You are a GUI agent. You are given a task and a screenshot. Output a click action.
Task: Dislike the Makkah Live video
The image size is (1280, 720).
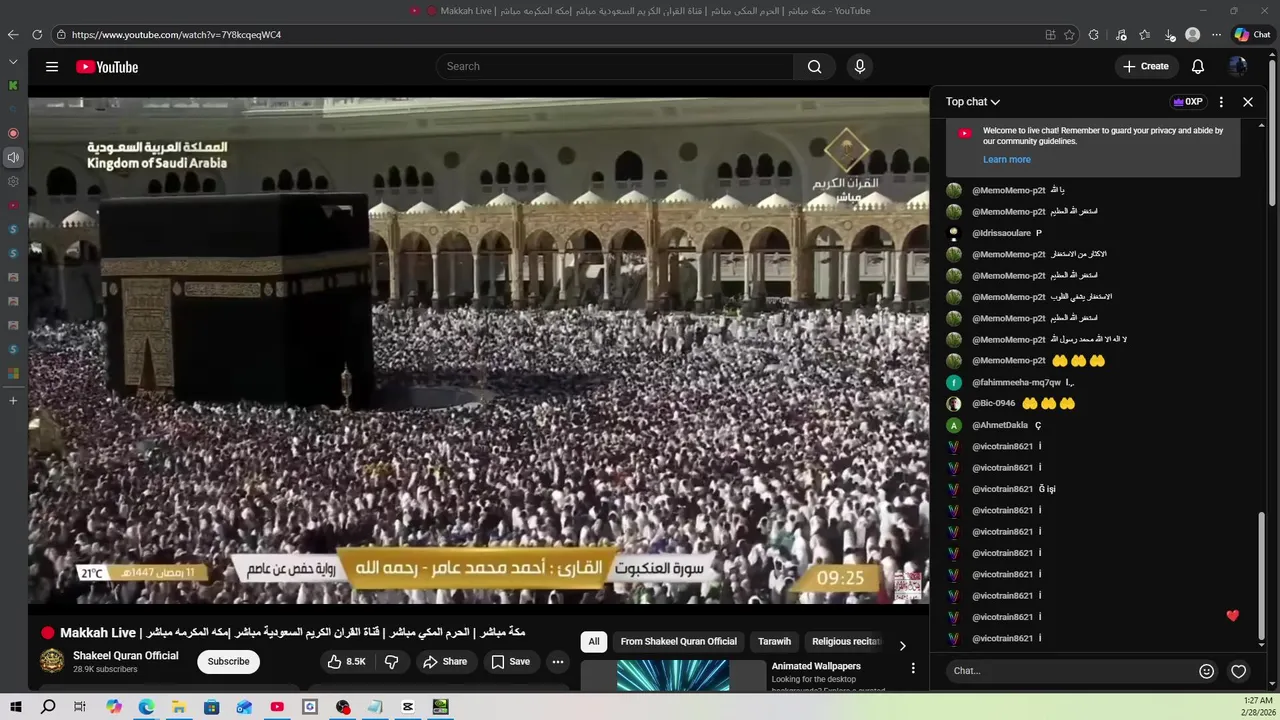[392, 662]
